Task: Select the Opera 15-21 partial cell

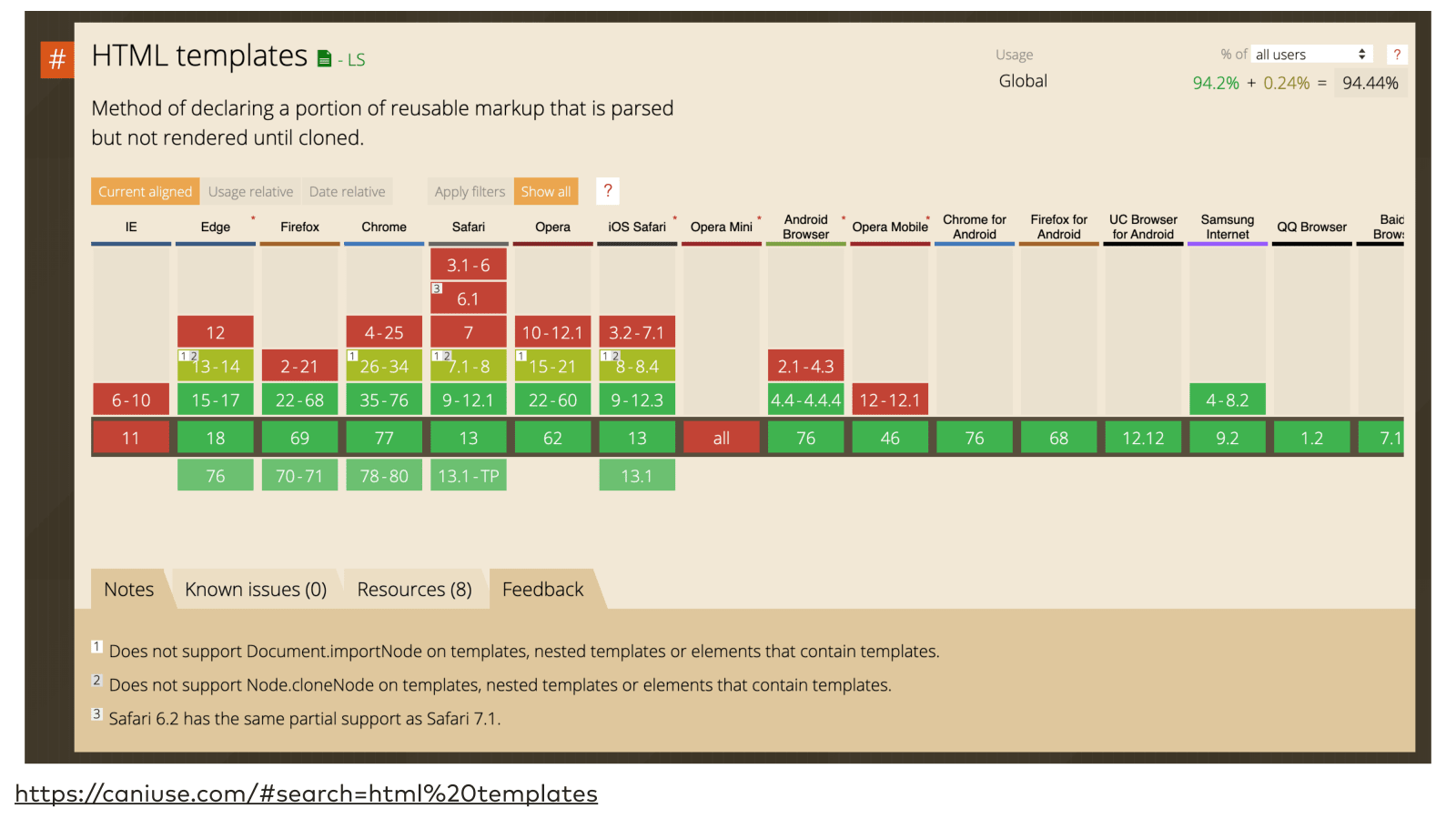Action: (x=552, y=366)
